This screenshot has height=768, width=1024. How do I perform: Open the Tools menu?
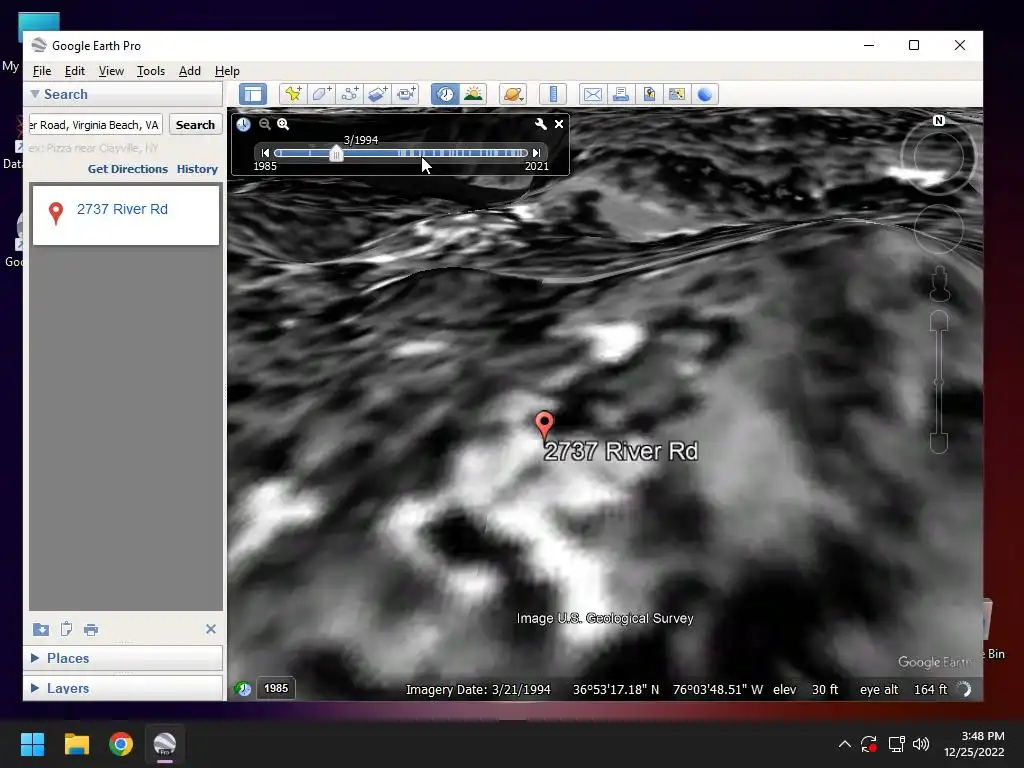pyautogui.click(x=151, y=71)
